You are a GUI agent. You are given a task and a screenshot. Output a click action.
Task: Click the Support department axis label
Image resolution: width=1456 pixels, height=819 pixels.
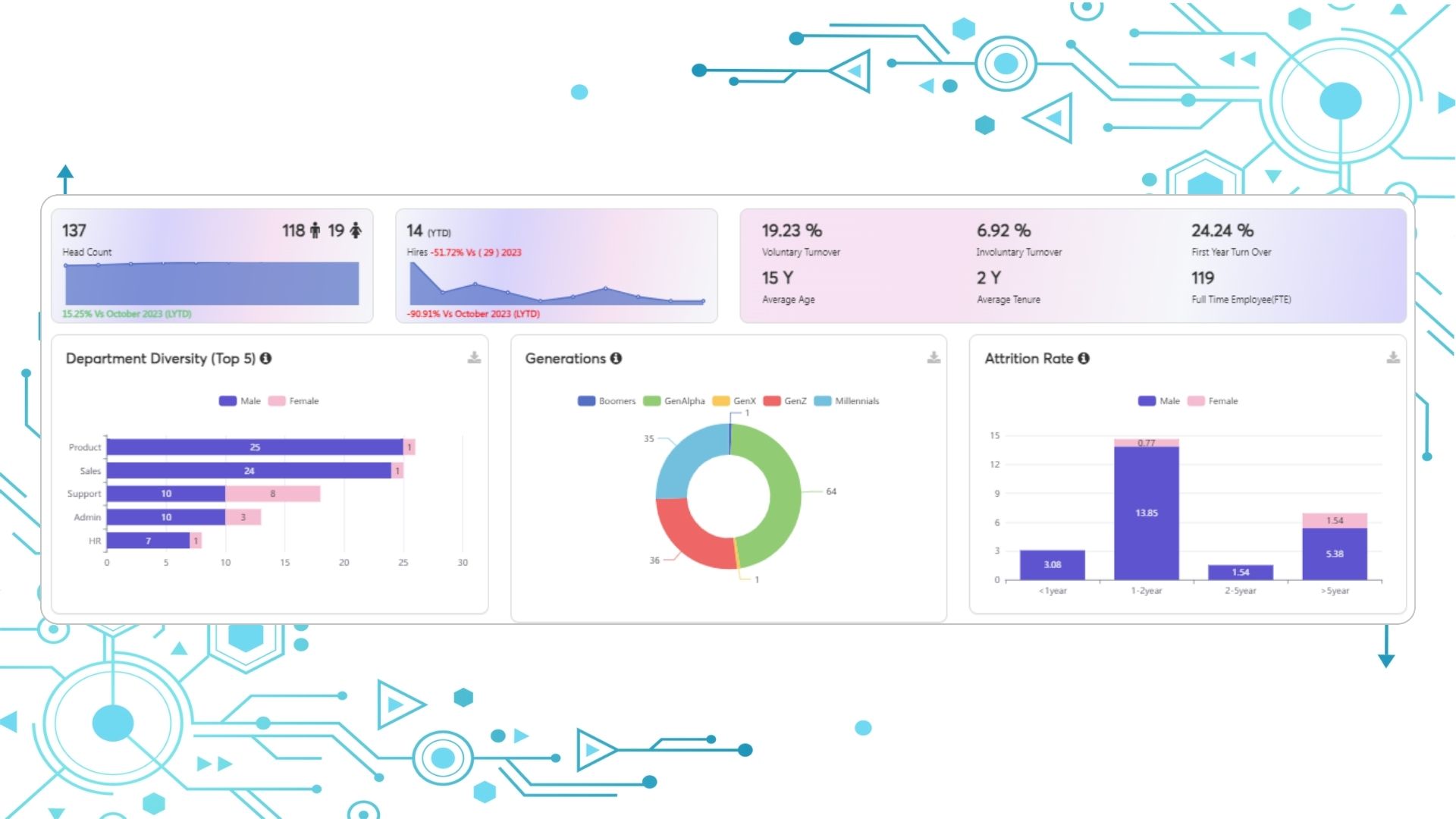84,494
